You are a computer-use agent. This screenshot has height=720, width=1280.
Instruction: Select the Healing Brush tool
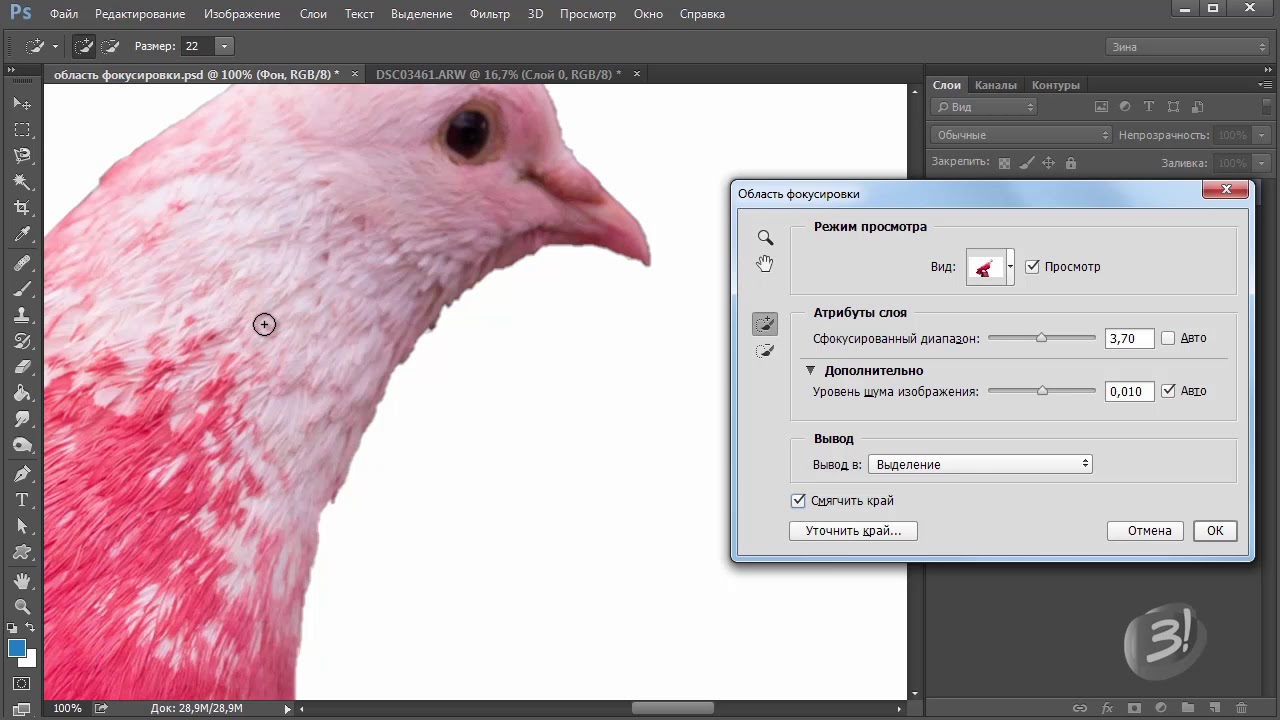(22, 263)
